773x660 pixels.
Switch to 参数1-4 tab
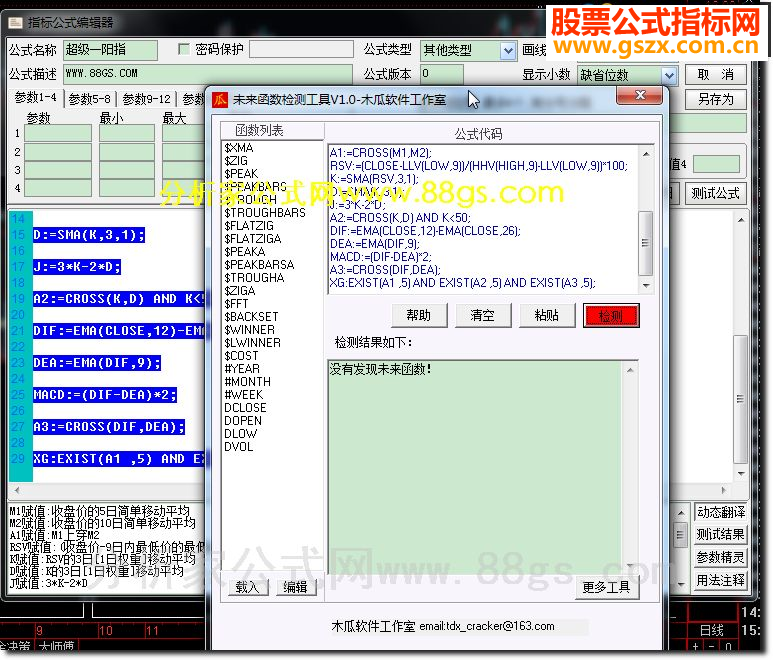(x=36, y=98)
